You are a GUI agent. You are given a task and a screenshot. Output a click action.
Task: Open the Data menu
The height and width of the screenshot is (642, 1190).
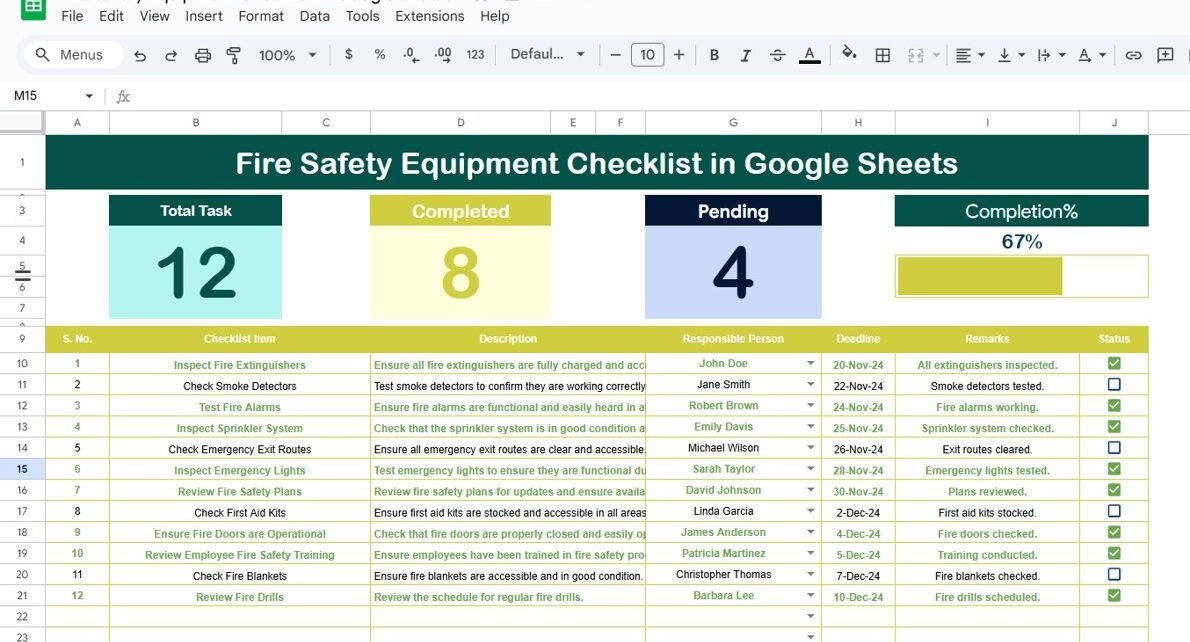(314, 16)
